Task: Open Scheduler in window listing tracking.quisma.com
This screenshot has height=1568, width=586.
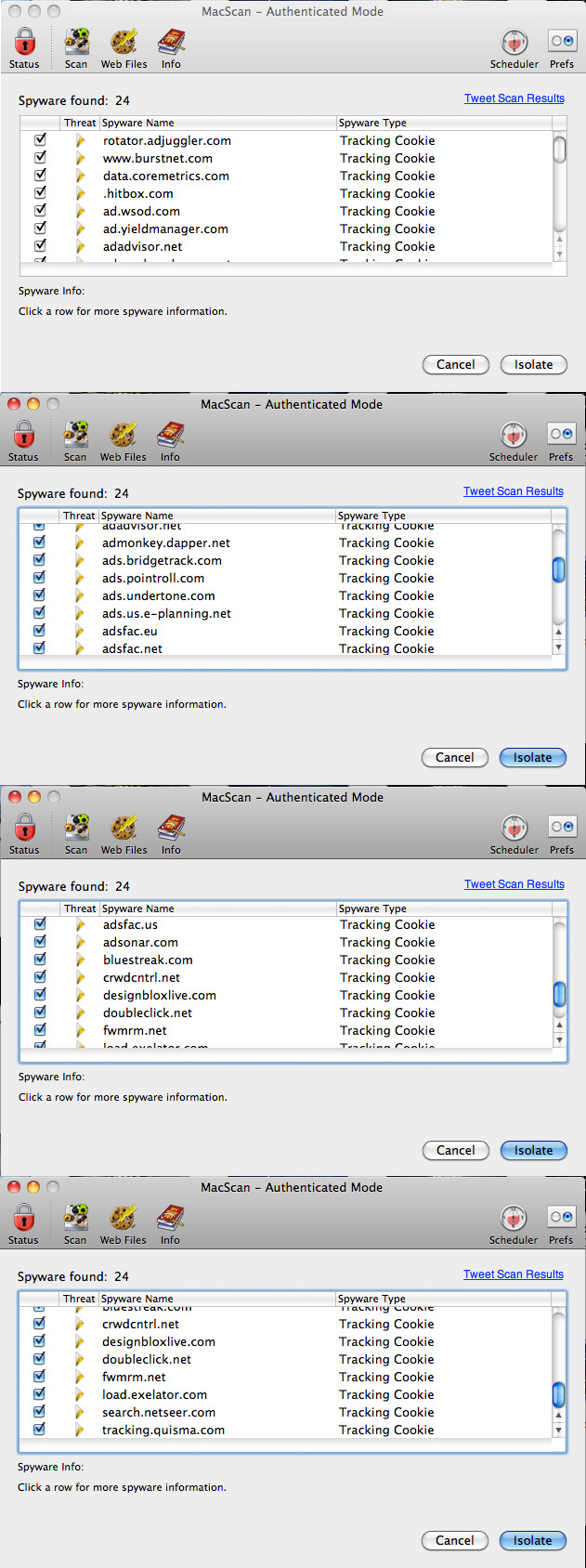Action: [514, 1224]
